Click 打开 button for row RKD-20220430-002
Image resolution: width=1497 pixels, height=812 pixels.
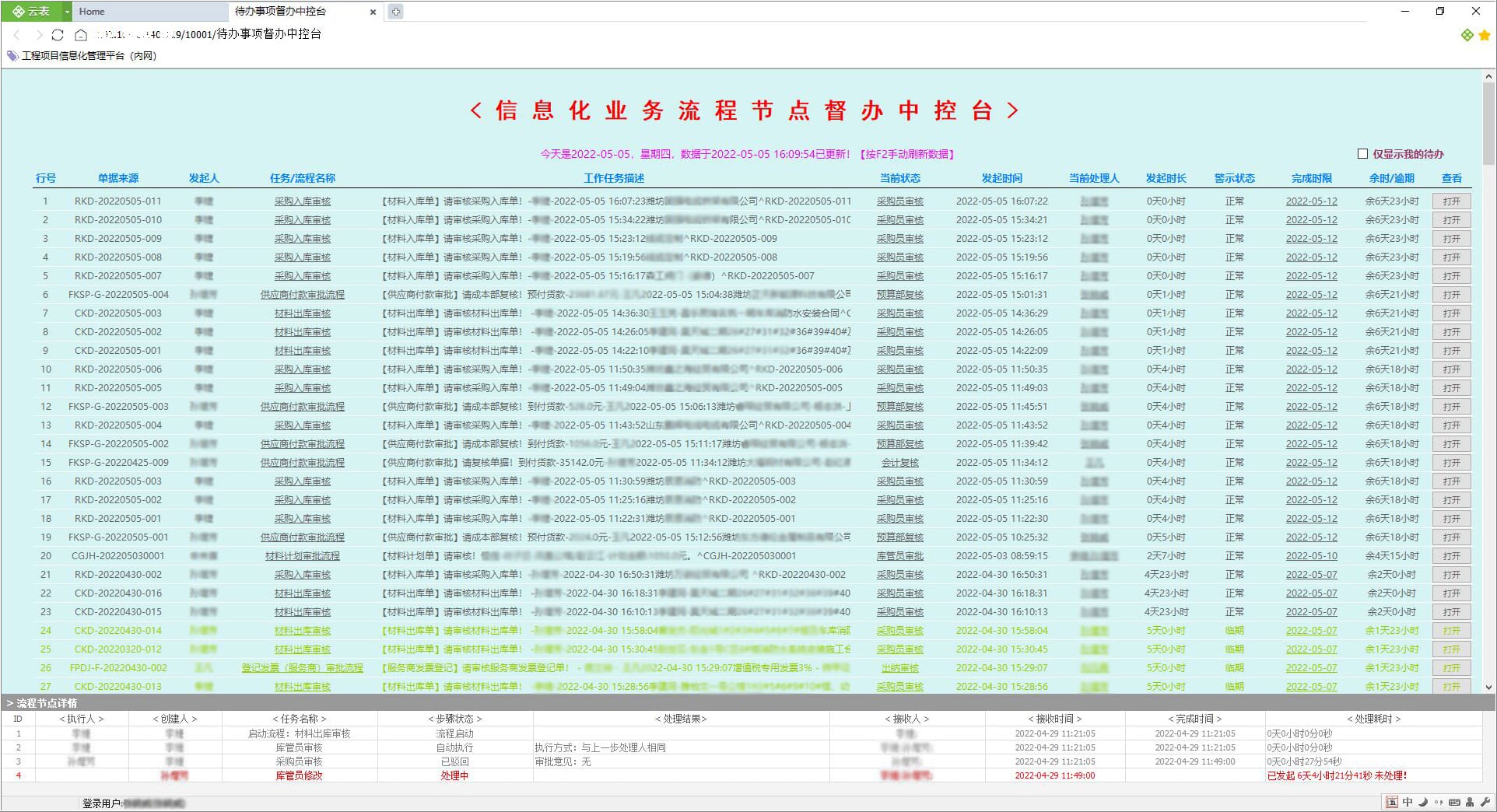[1452, 575]
